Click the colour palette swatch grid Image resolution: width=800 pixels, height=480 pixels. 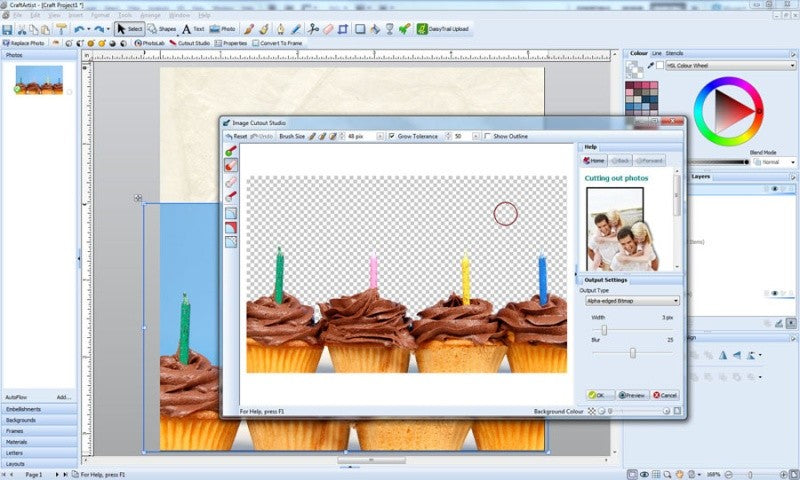click(641, 98)
